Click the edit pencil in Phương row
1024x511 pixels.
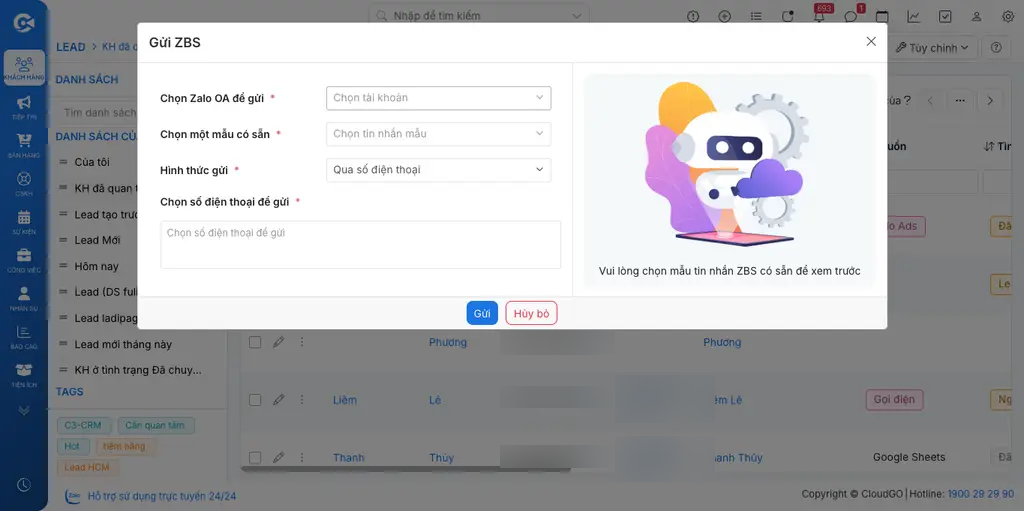(278, 342)
